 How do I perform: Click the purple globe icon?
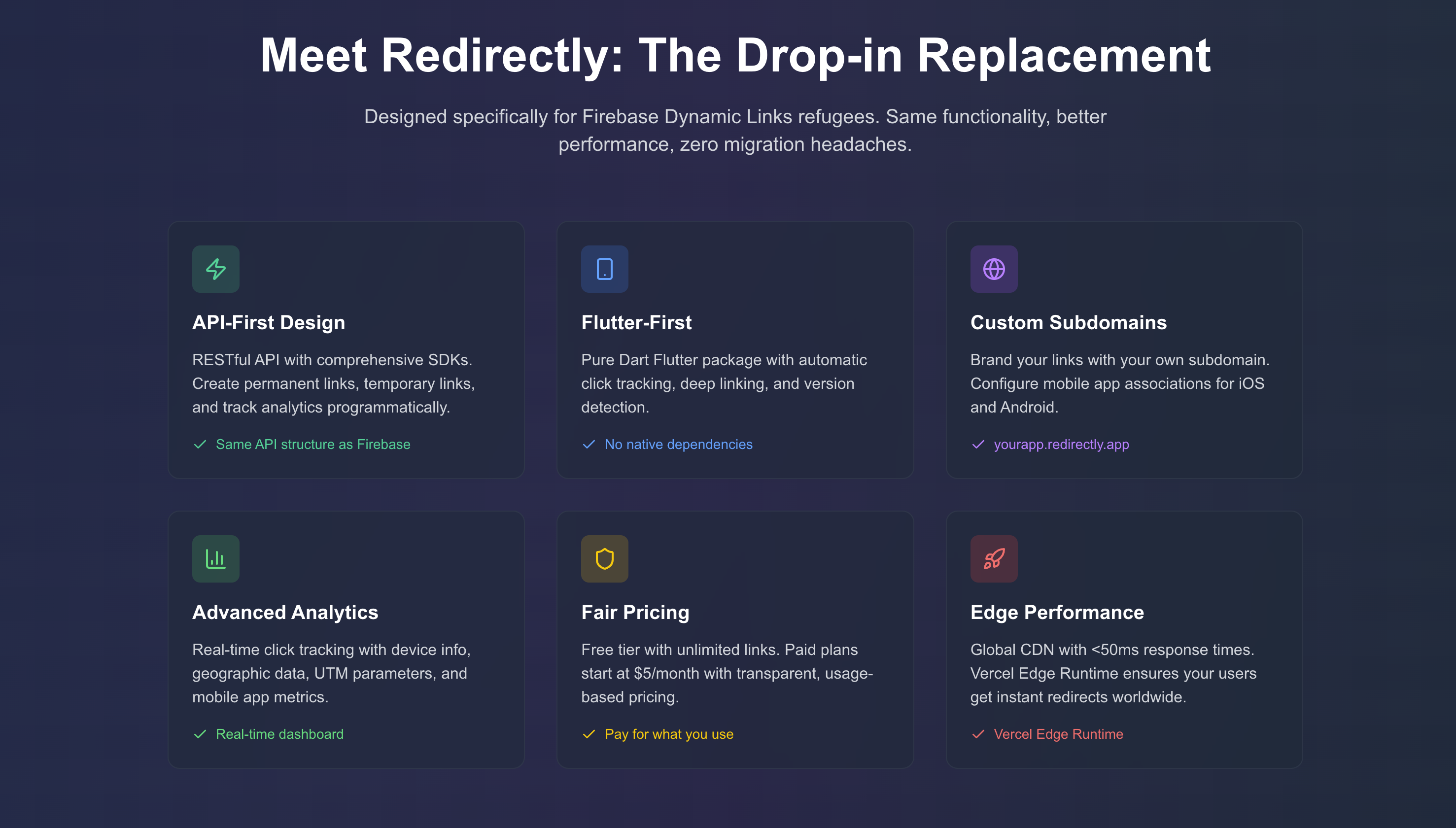point(994,269)
